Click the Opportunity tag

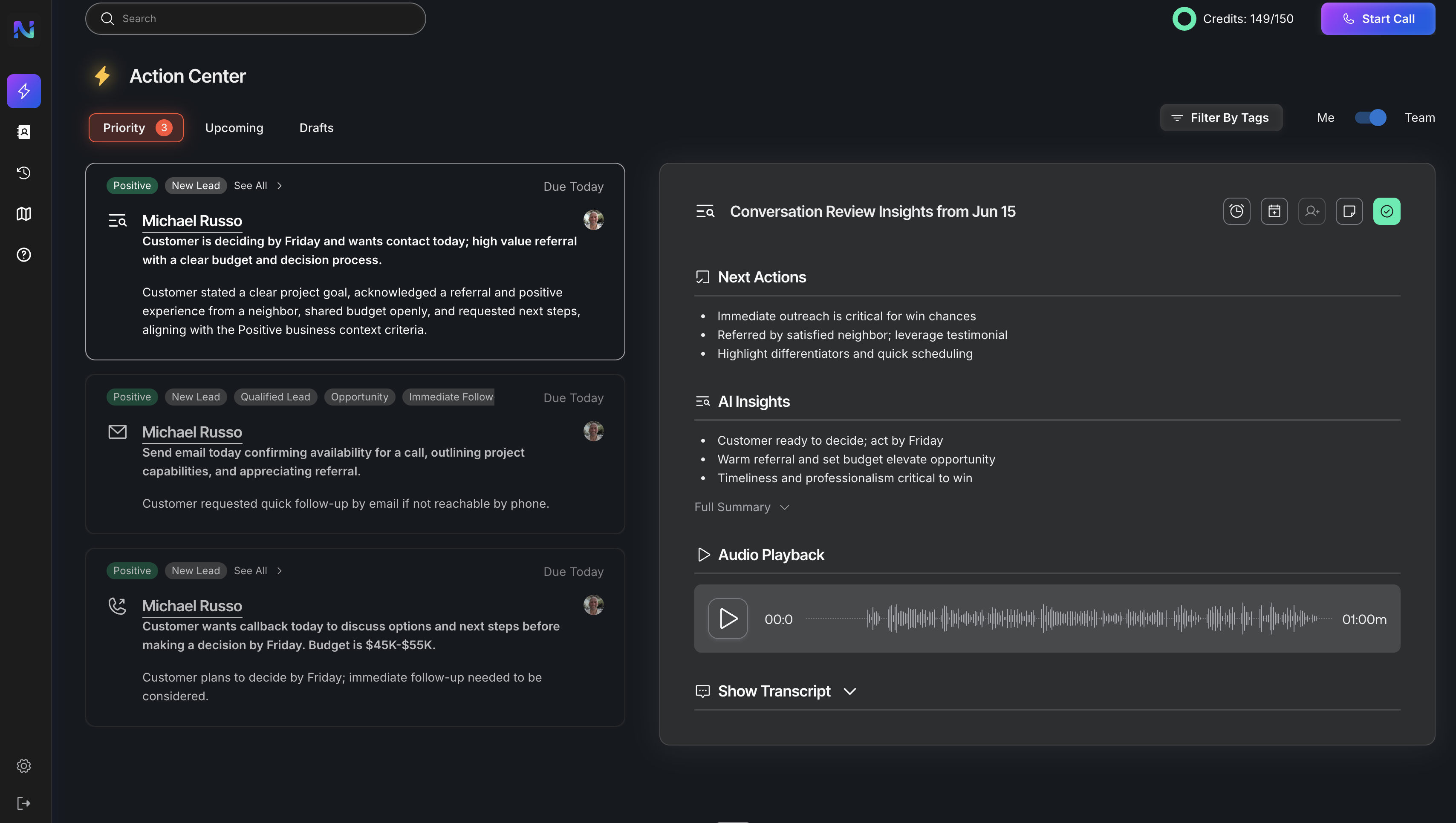360,397
